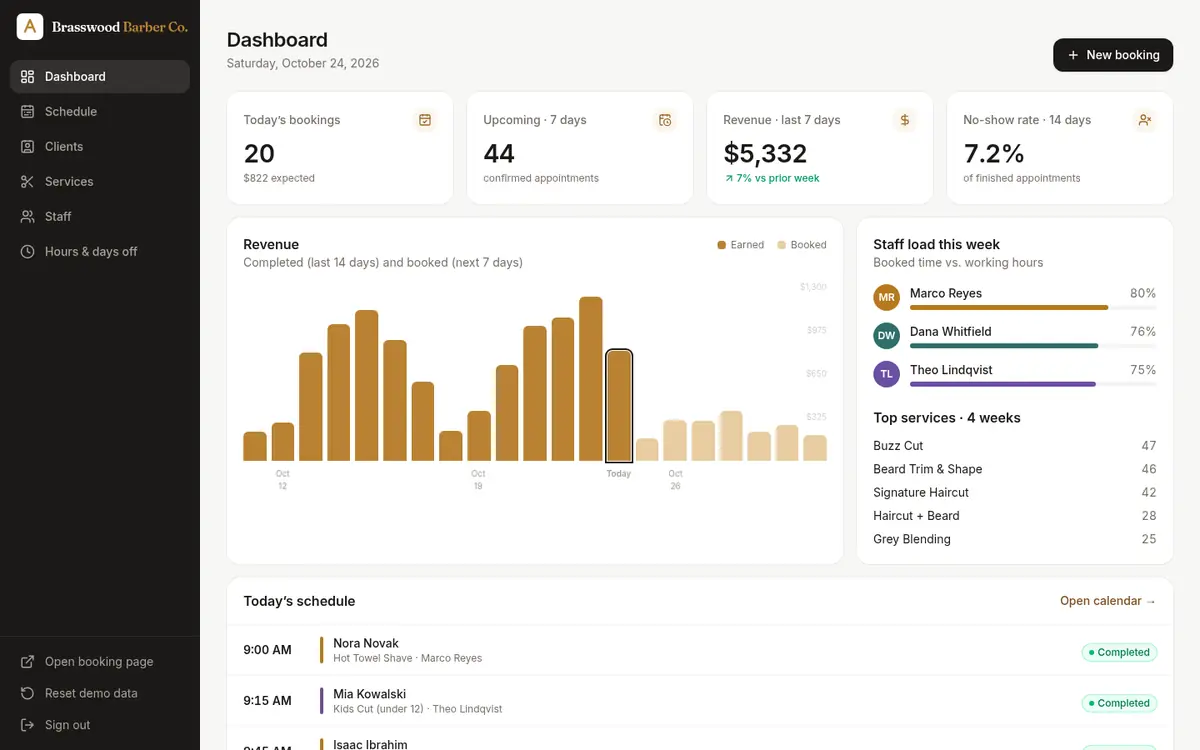The height and width of the screenshot is (750, 1200).
Task: Click the Grey Blending row
Action: click(x=1015, y=539)
